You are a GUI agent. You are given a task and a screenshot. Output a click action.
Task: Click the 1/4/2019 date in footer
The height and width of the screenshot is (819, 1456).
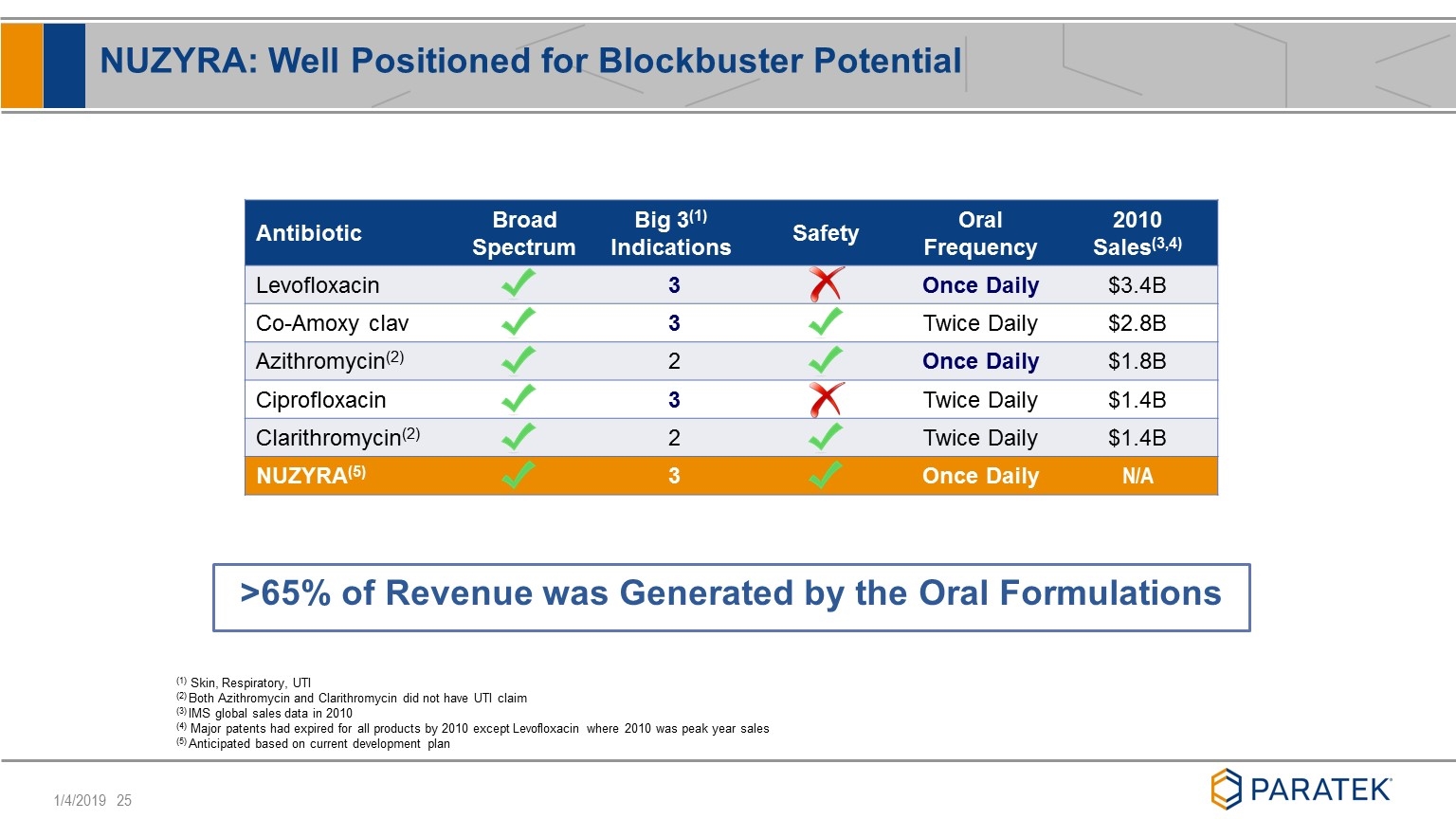click(80, 801)
